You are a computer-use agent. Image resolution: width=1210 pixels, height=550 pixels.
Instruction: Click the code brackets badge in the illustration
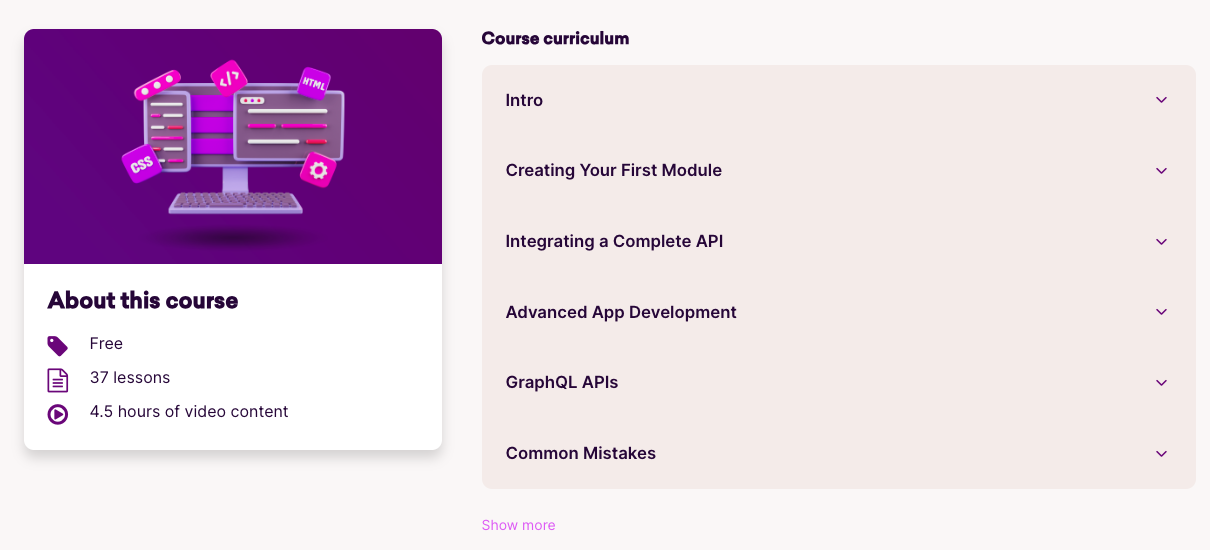pos(229,78)
